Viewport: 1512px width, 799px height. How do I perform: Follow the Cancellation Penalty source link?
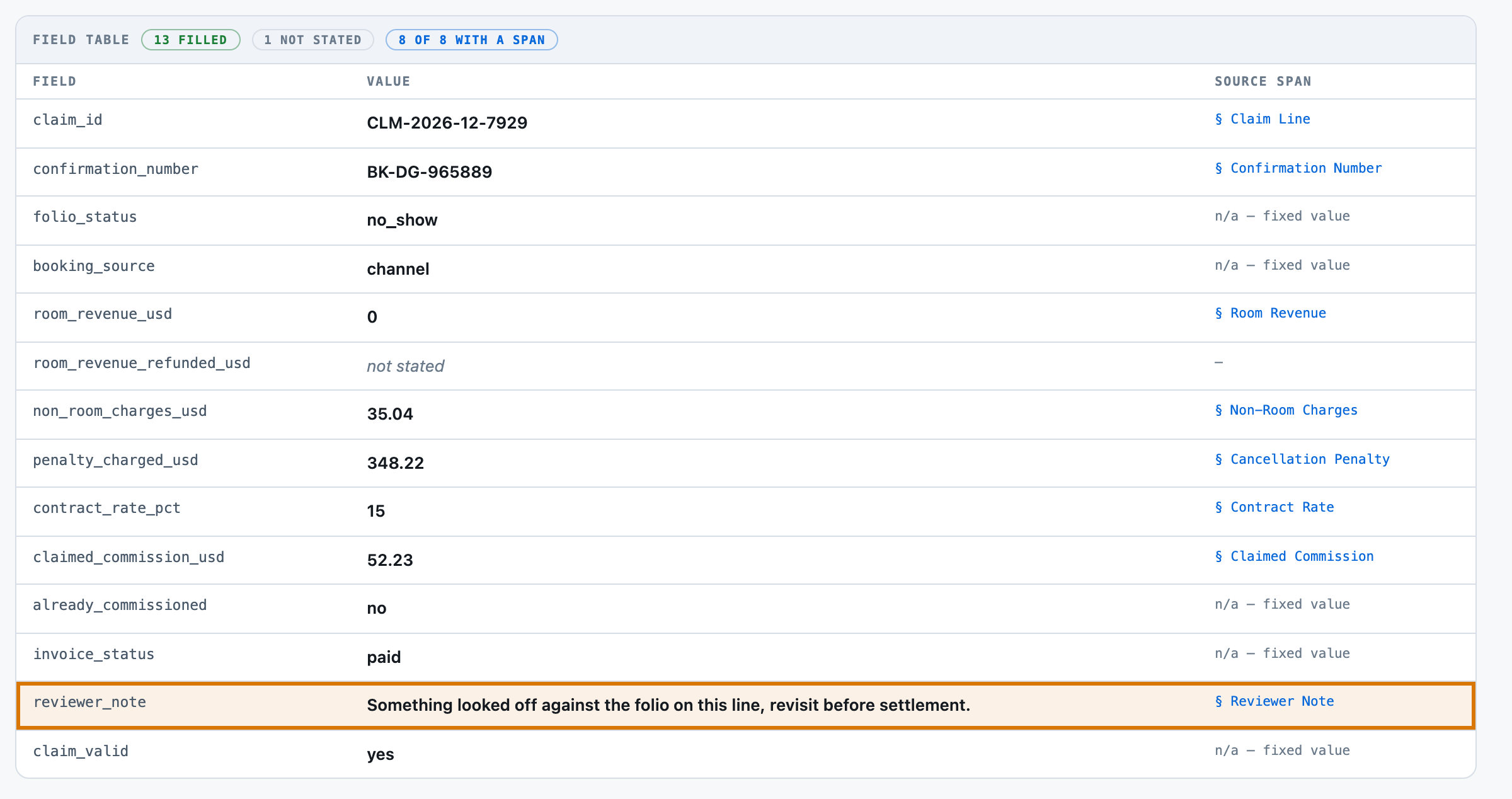1302,459
